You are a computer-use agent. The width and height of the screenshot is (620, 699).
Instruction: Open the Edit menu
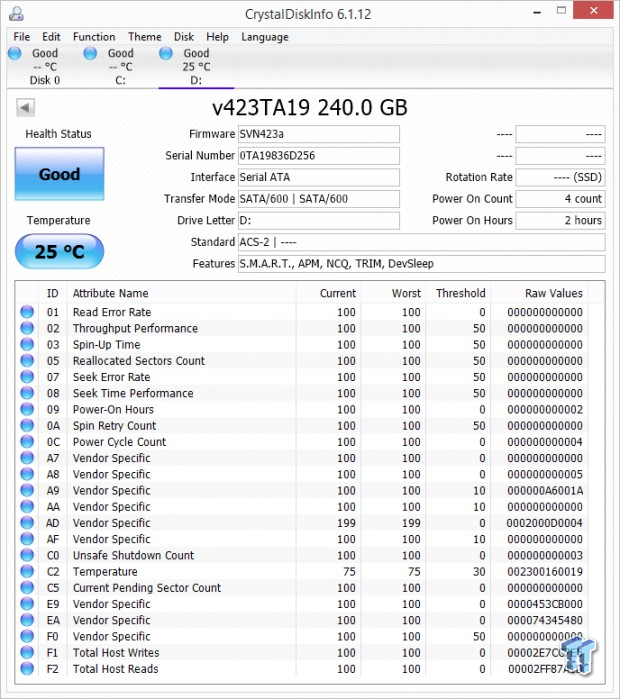[x=51, y=37]
